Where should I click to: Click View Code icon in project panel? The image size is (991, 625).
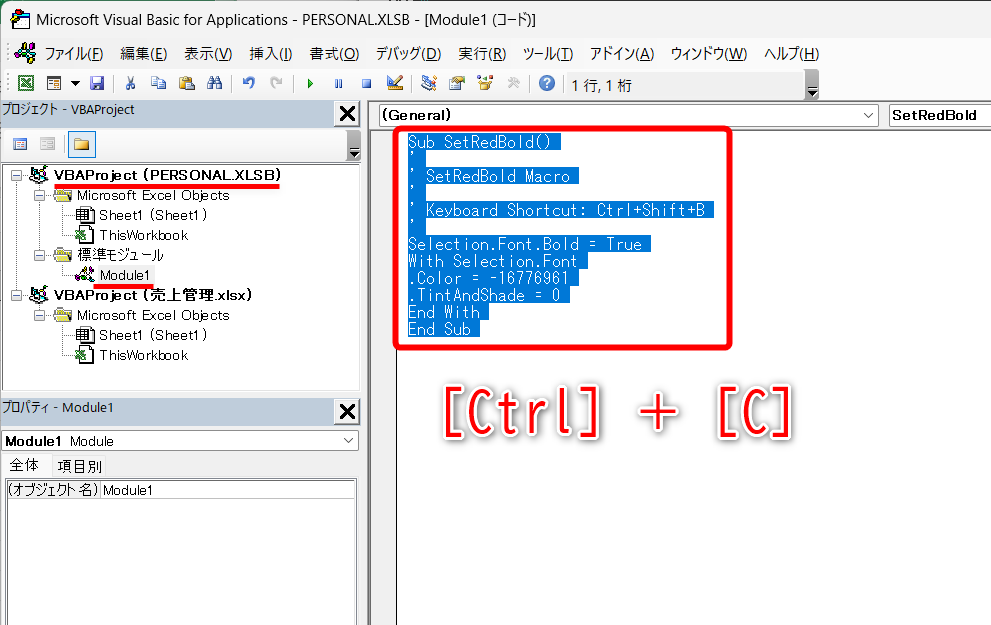tap(20, 144)
